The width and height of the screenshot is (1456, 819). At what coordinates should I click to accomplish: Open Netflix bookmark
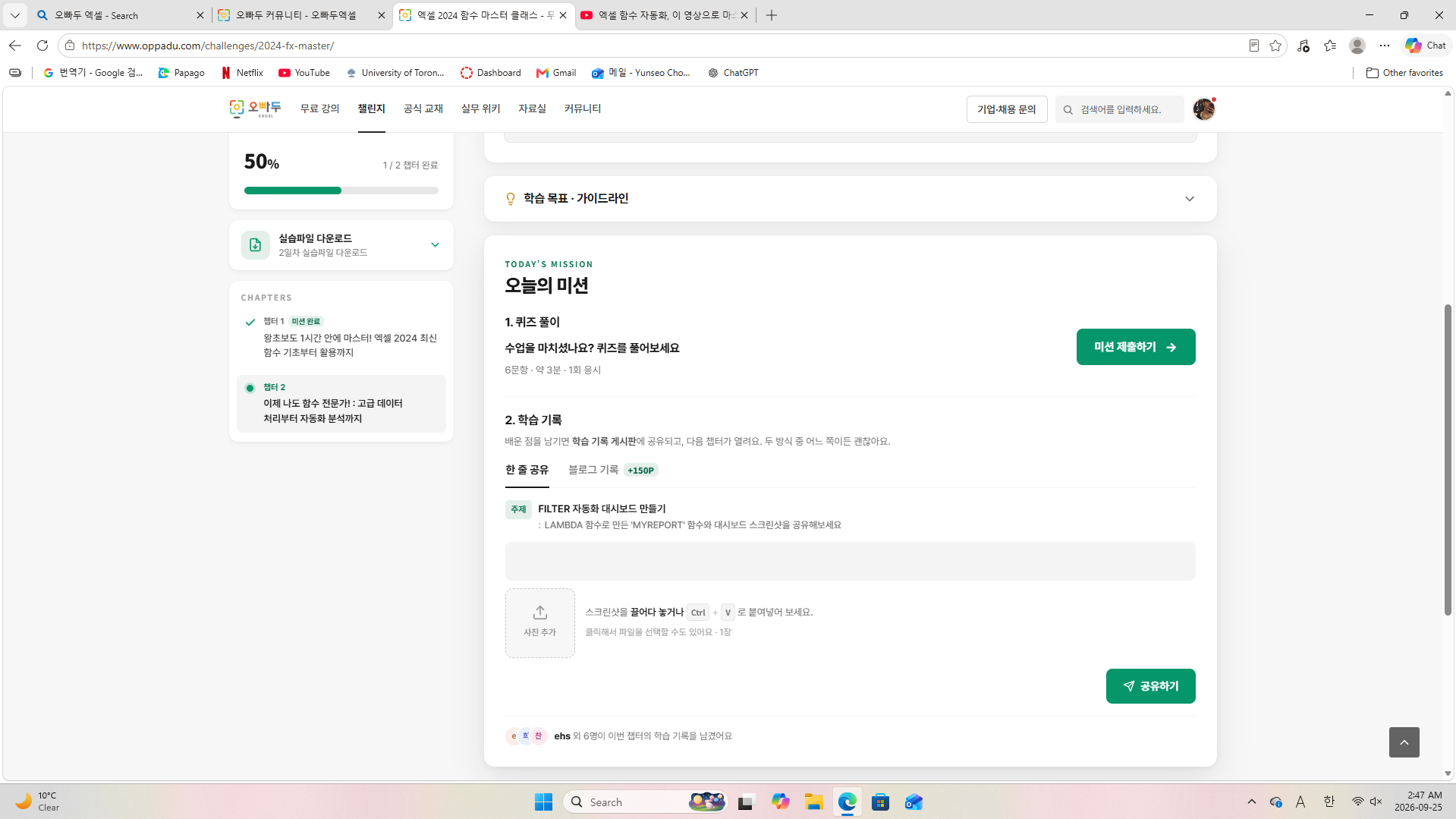(x=242, y=73)
